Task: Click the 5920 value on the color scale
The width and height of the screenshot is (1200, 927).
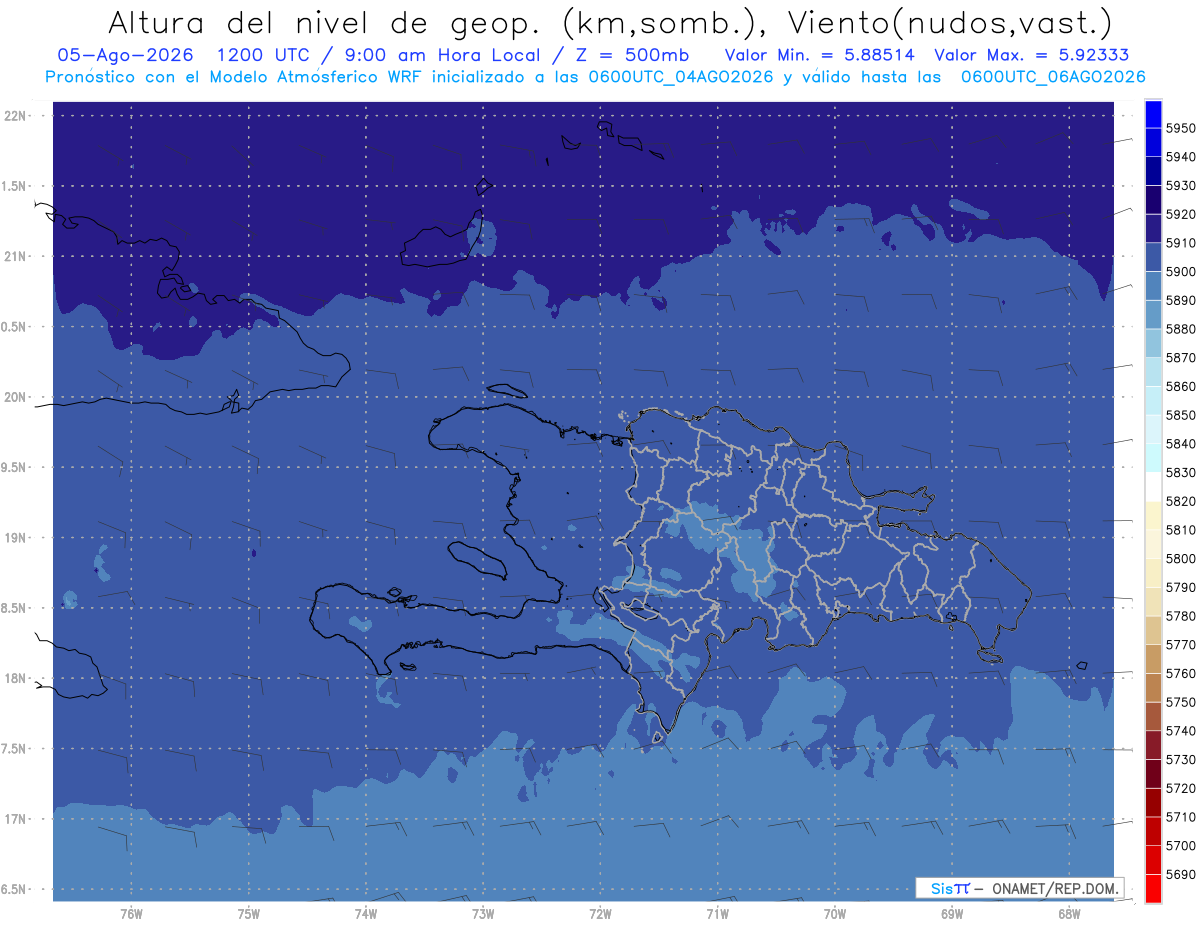Action: [x=1181, y=214]
